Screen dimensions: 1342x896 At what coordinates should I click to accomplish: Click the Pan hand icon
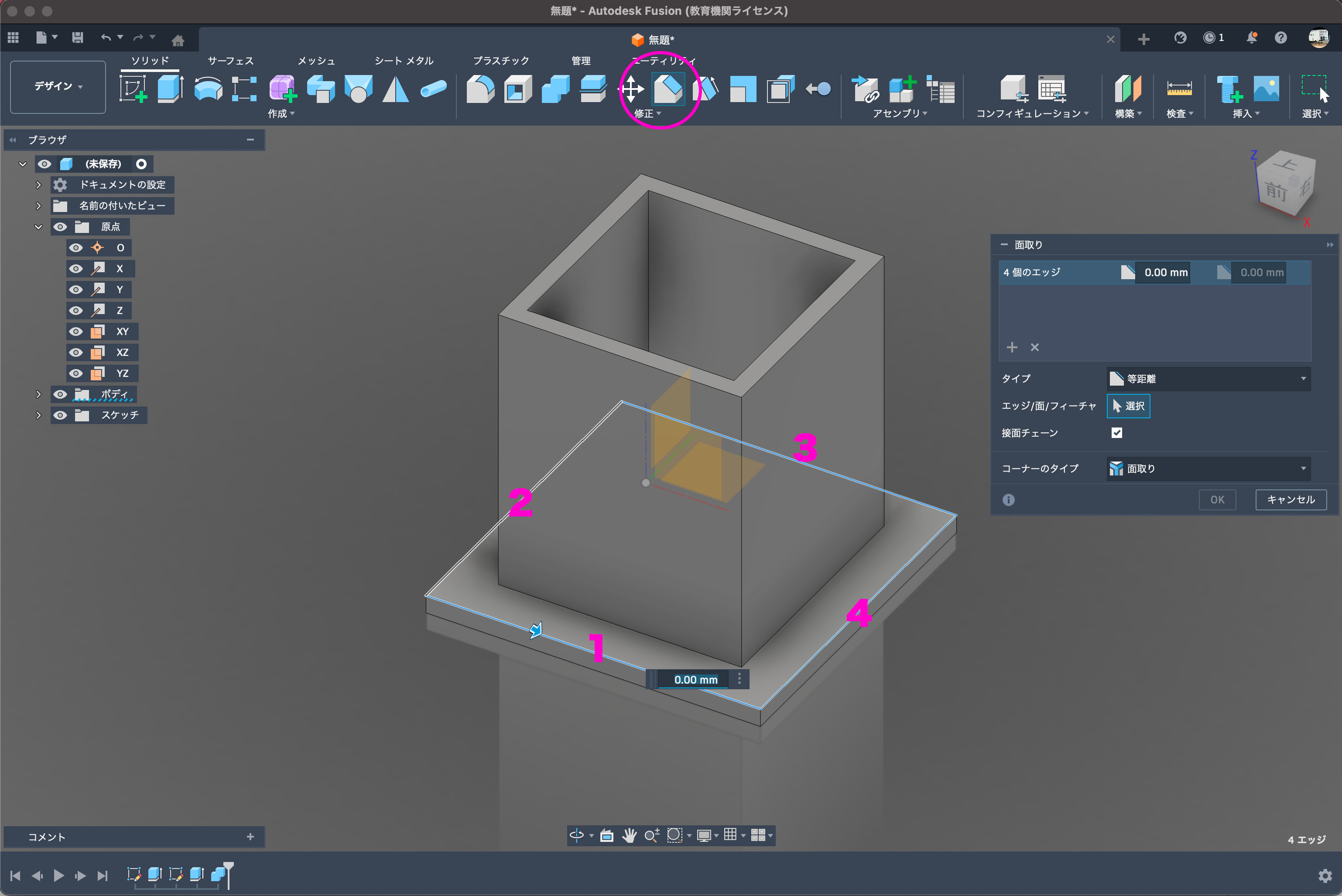click(x=629, y=835)
